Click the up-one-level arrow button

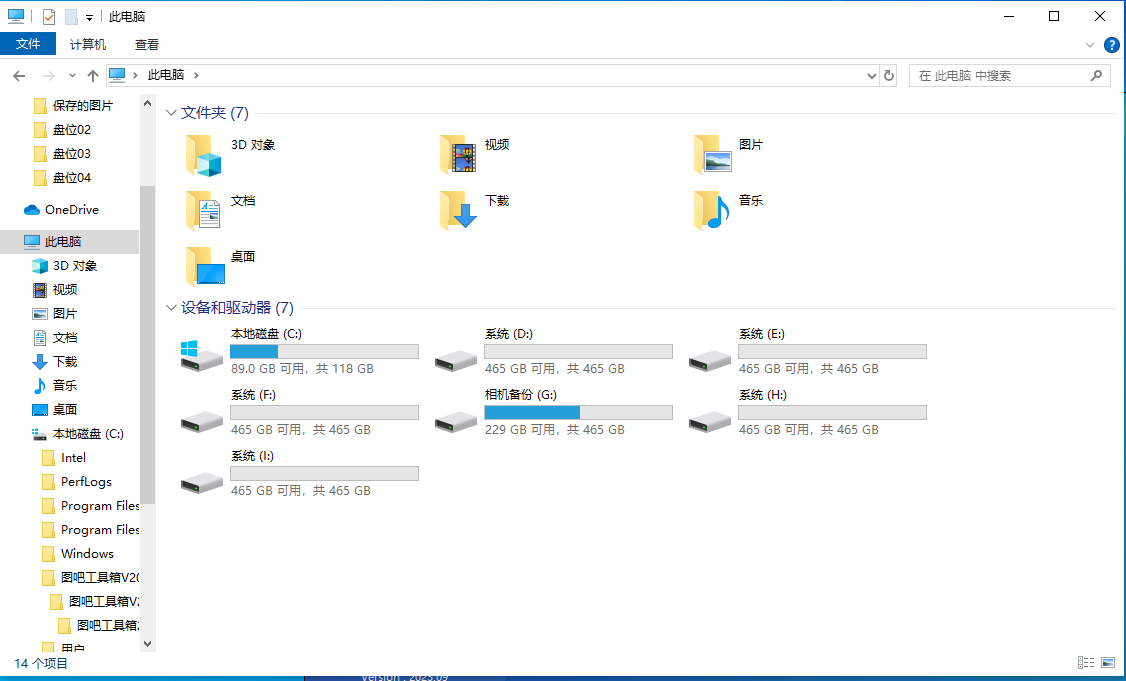pos(93,75)
